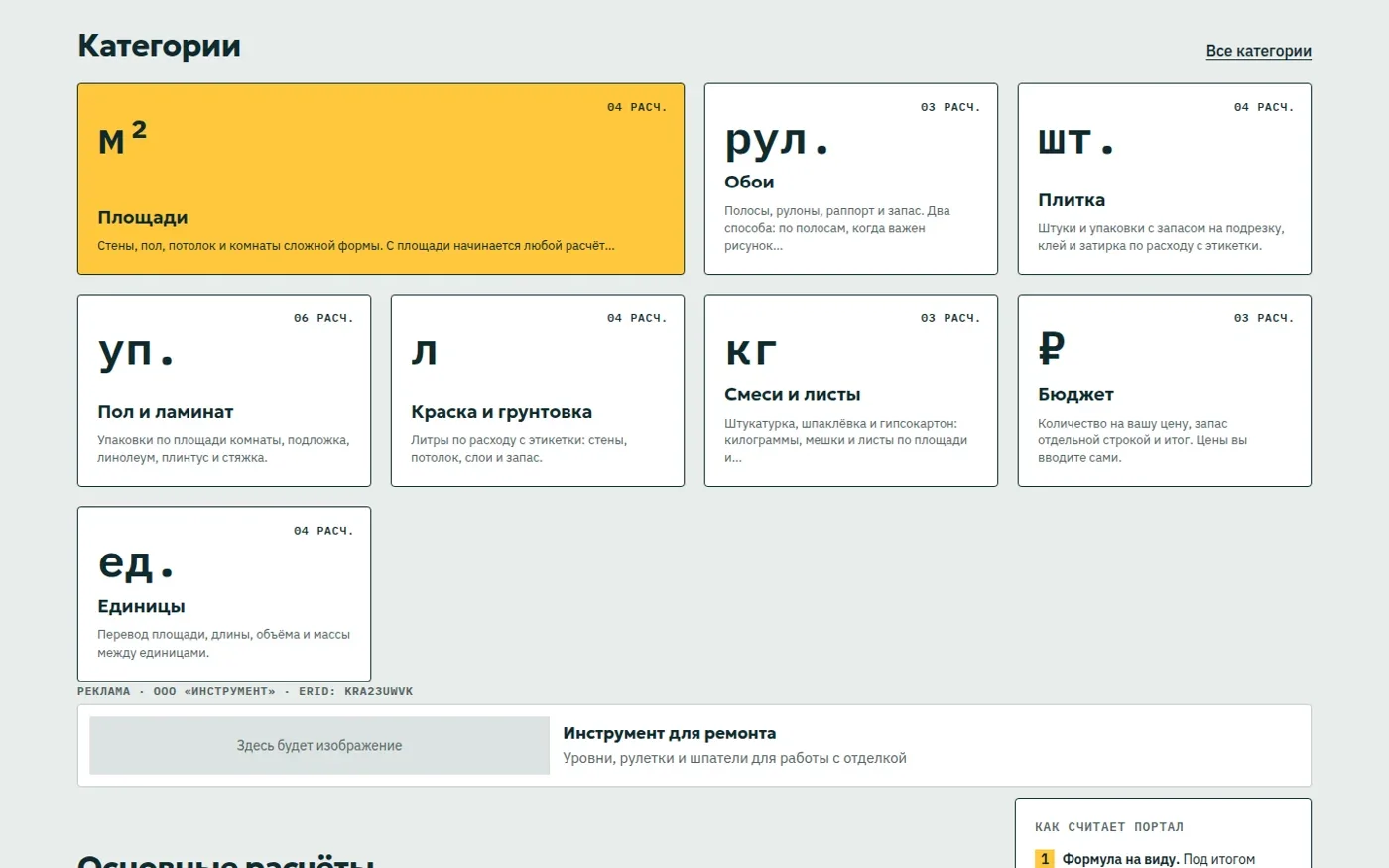Click the "РЕКЛАМА · ООО «ИНСТРУМЕНТ»" ad label
This screenshot has height=868, width=1389.
click(245, 691)
